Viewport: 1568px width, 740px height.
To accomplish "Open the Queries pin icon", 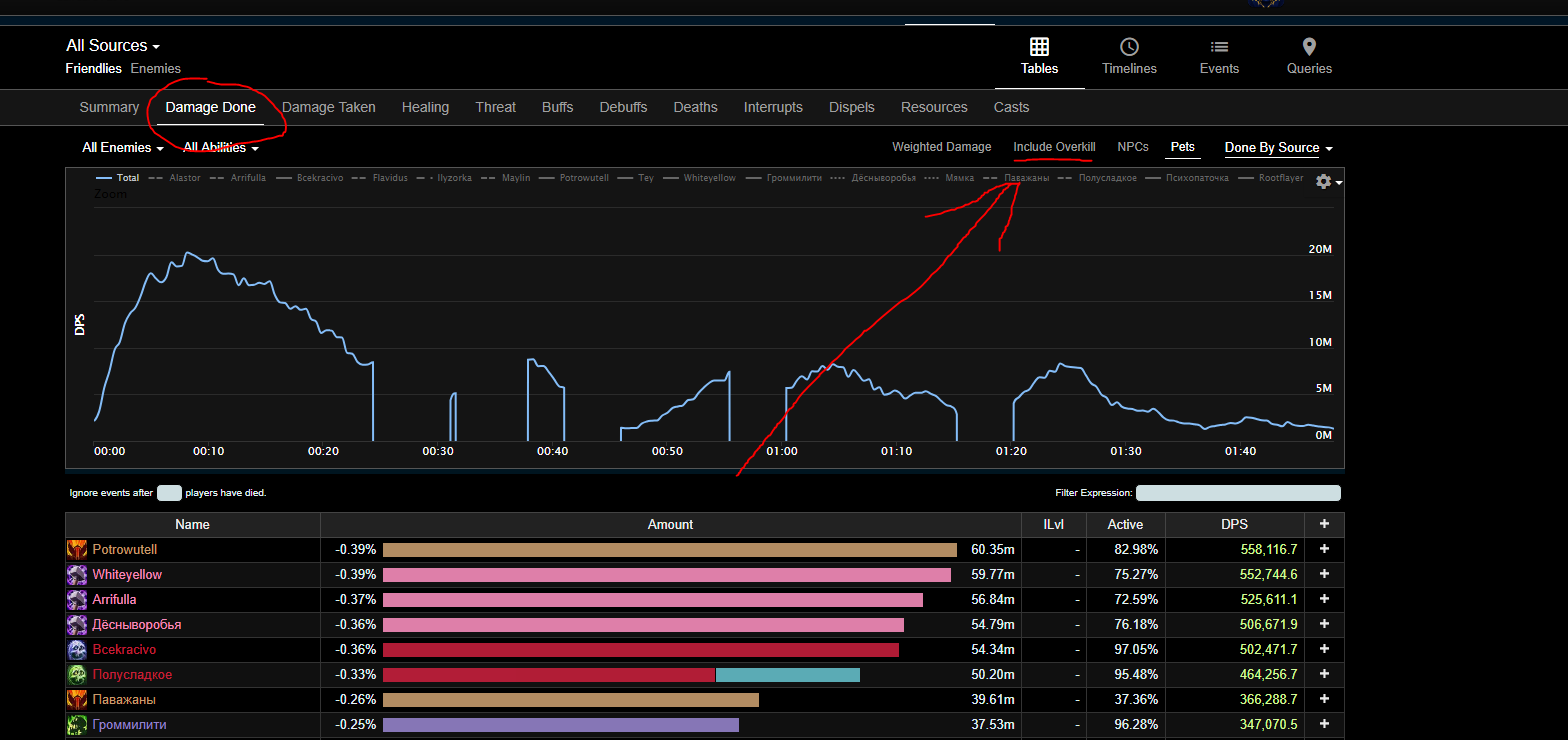I will [1309, 47].
